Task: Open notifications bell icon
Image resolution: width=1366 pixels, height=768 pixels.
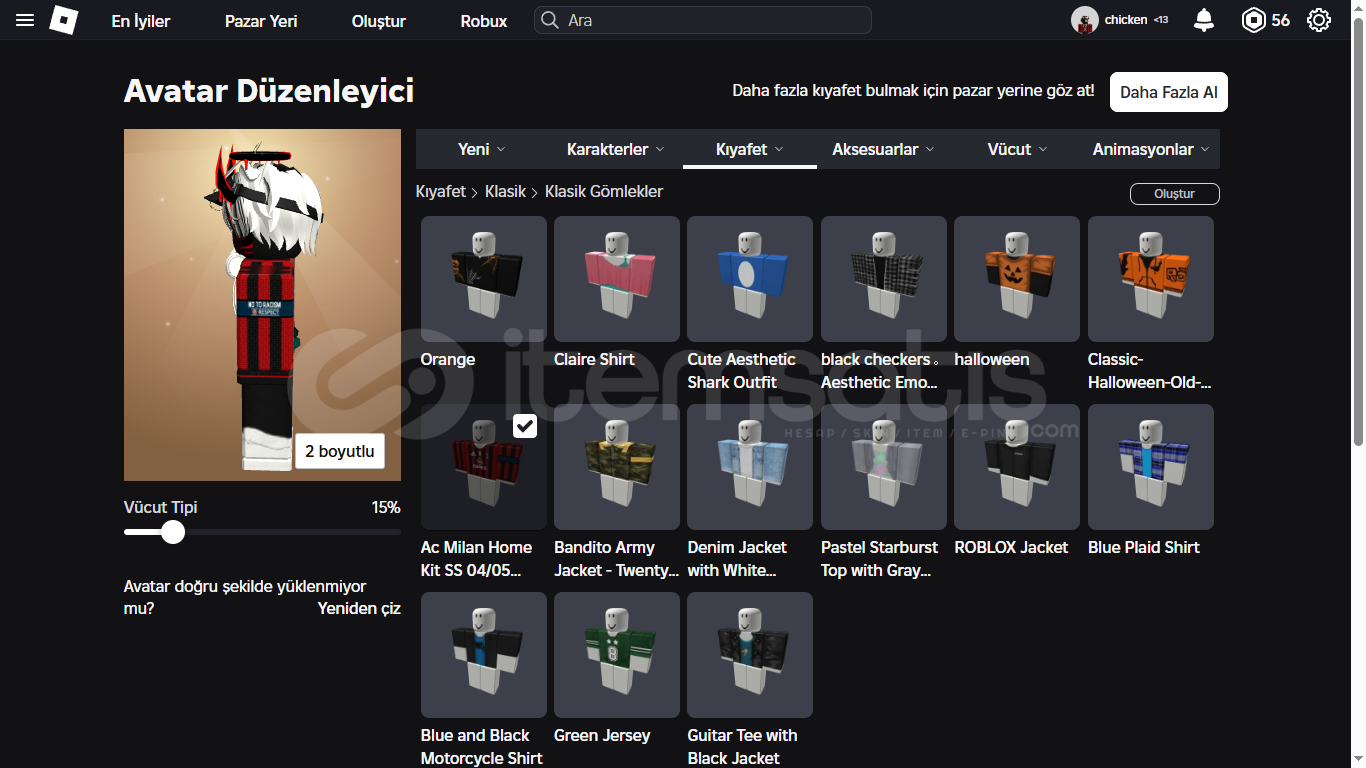Action: tap(1204, 20)
